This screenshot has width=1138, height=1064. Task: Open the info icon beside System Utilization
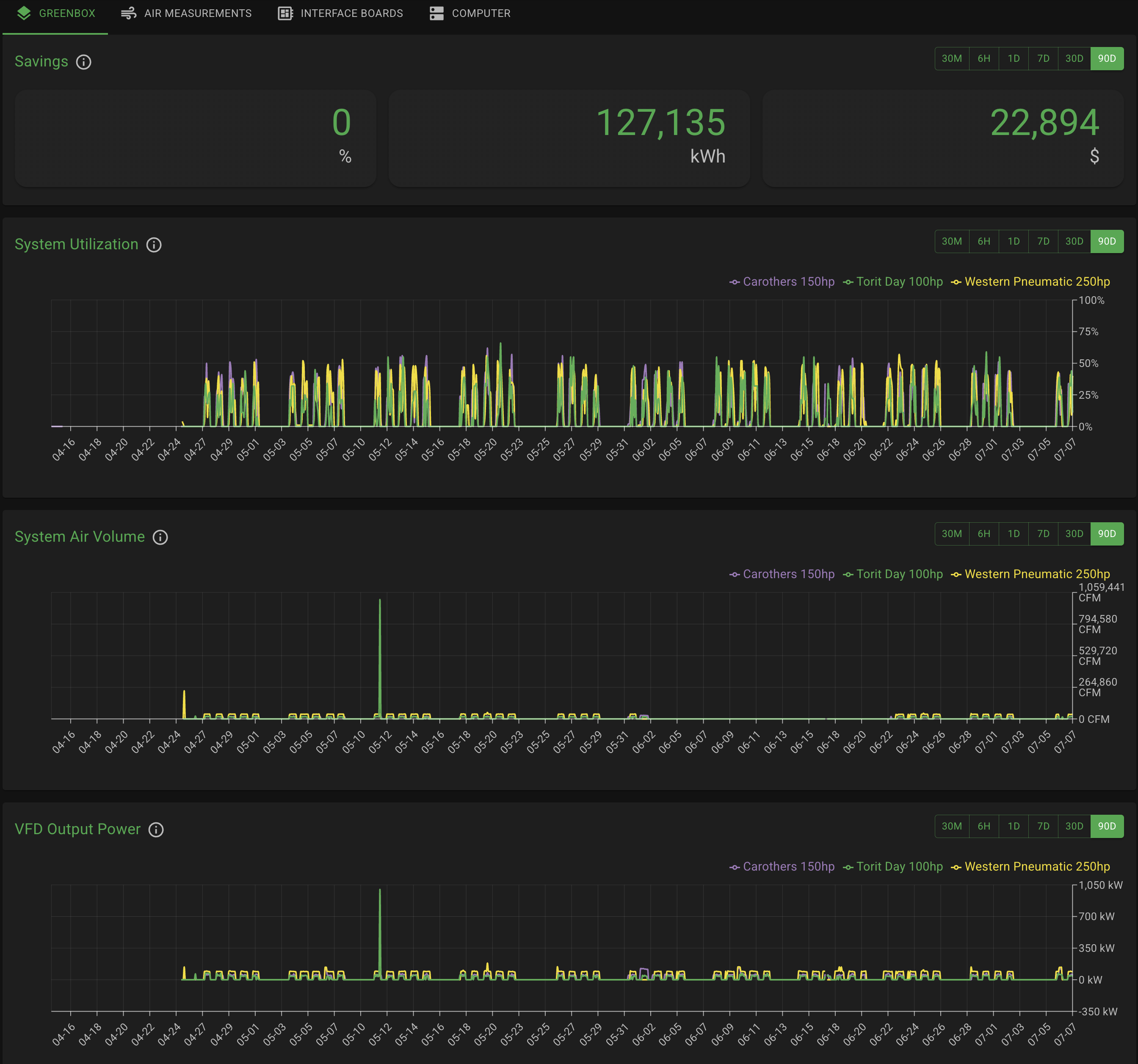tap(154, 245)
